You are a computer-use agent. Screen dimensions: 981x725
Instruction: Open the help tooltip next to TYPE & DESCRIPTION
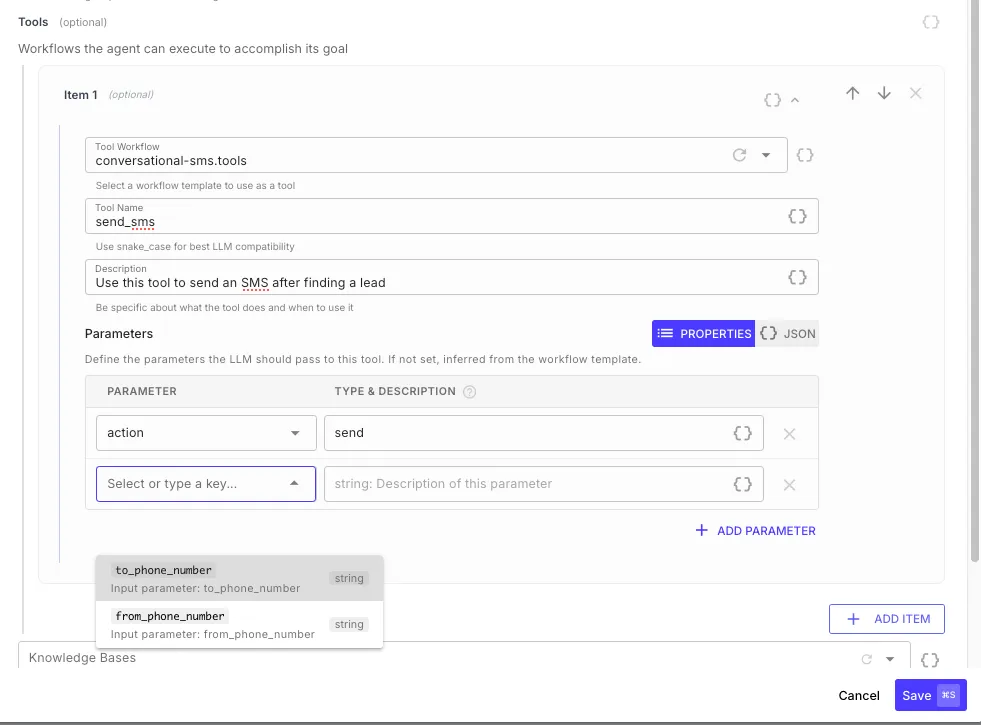[x=469, y=391]
